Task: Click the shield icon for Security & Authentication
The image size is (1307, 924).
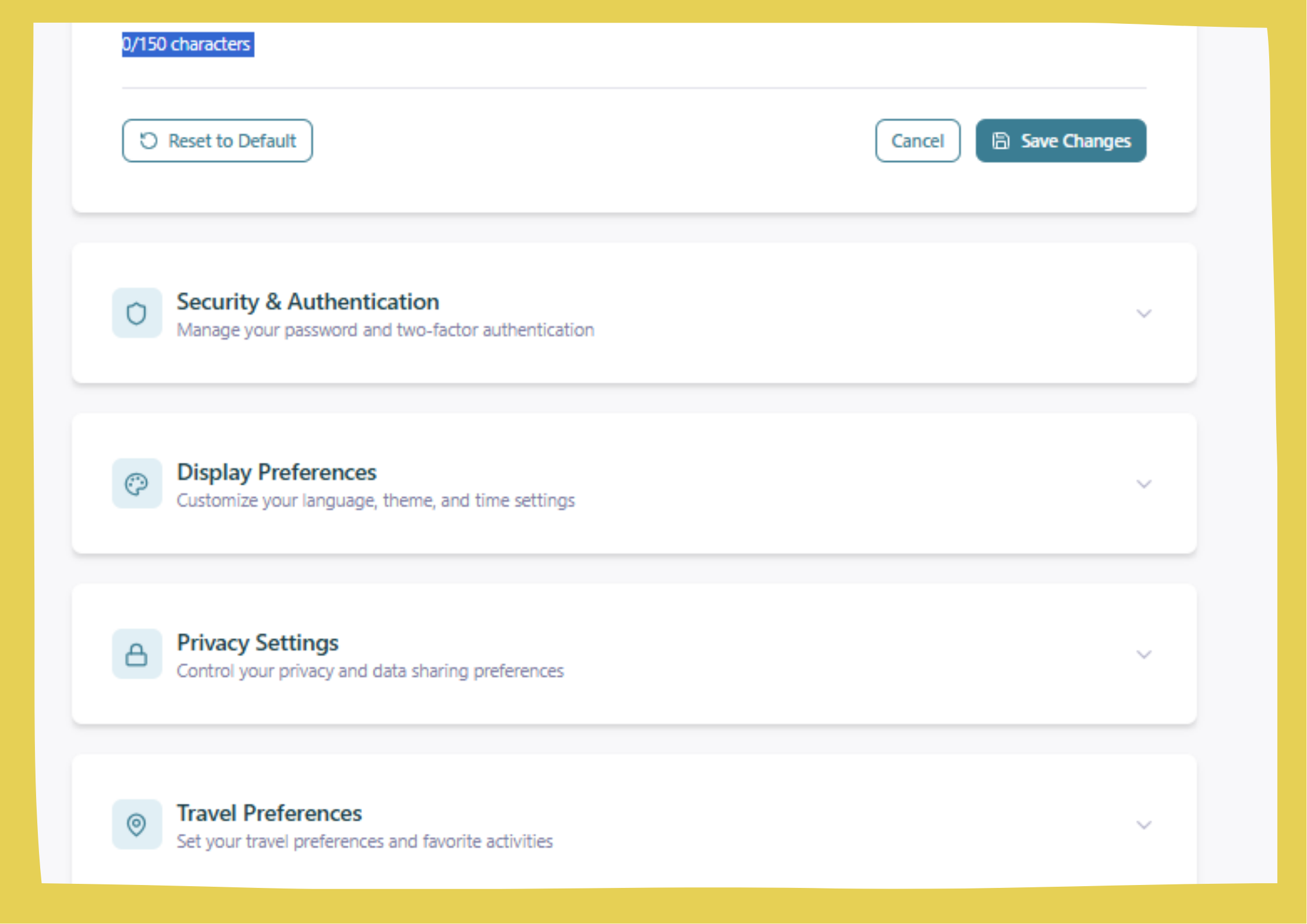Action: (x=136, y=313)
